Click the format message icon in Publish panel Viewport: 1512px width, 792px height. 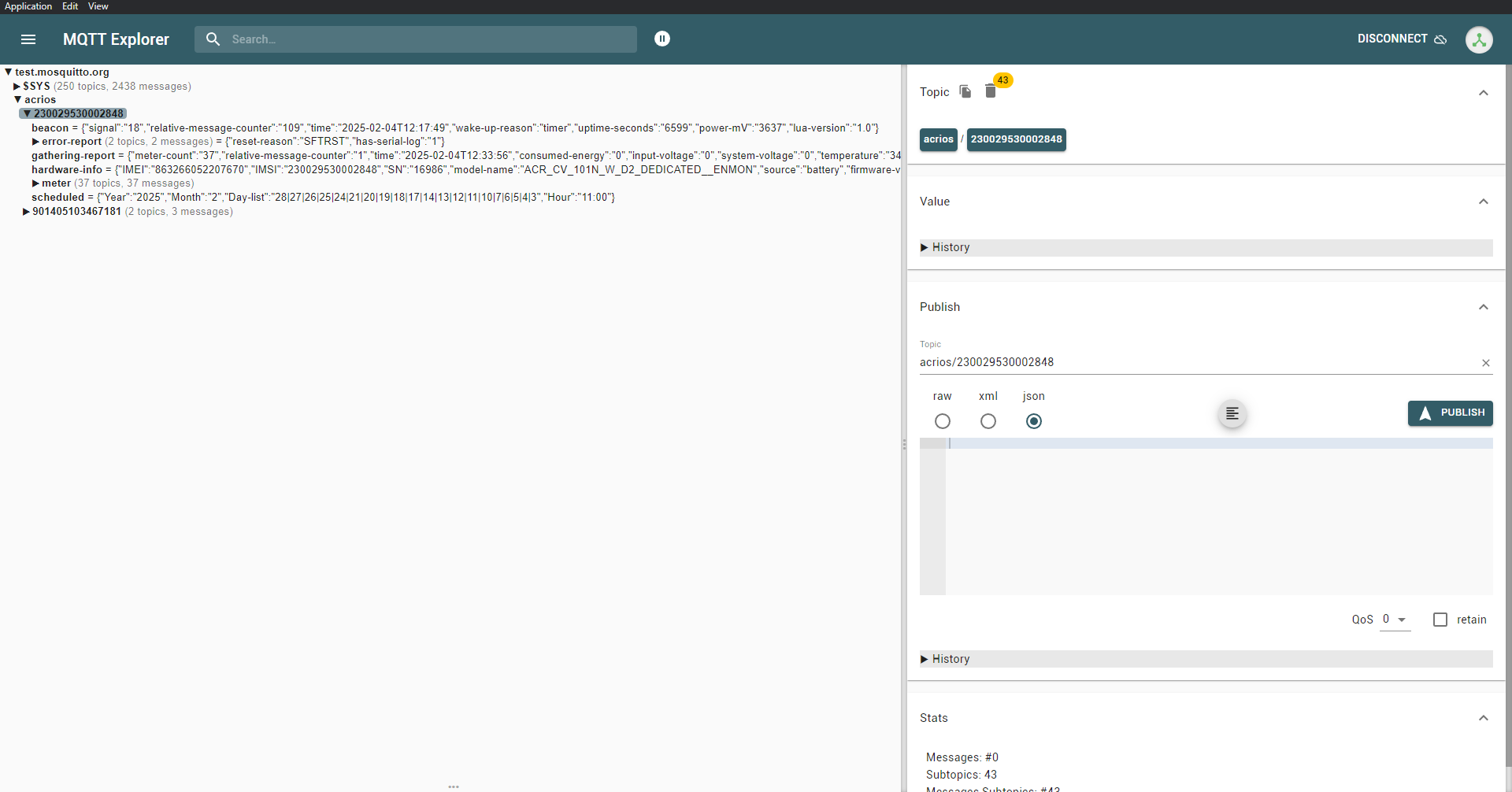(1232, 413)
